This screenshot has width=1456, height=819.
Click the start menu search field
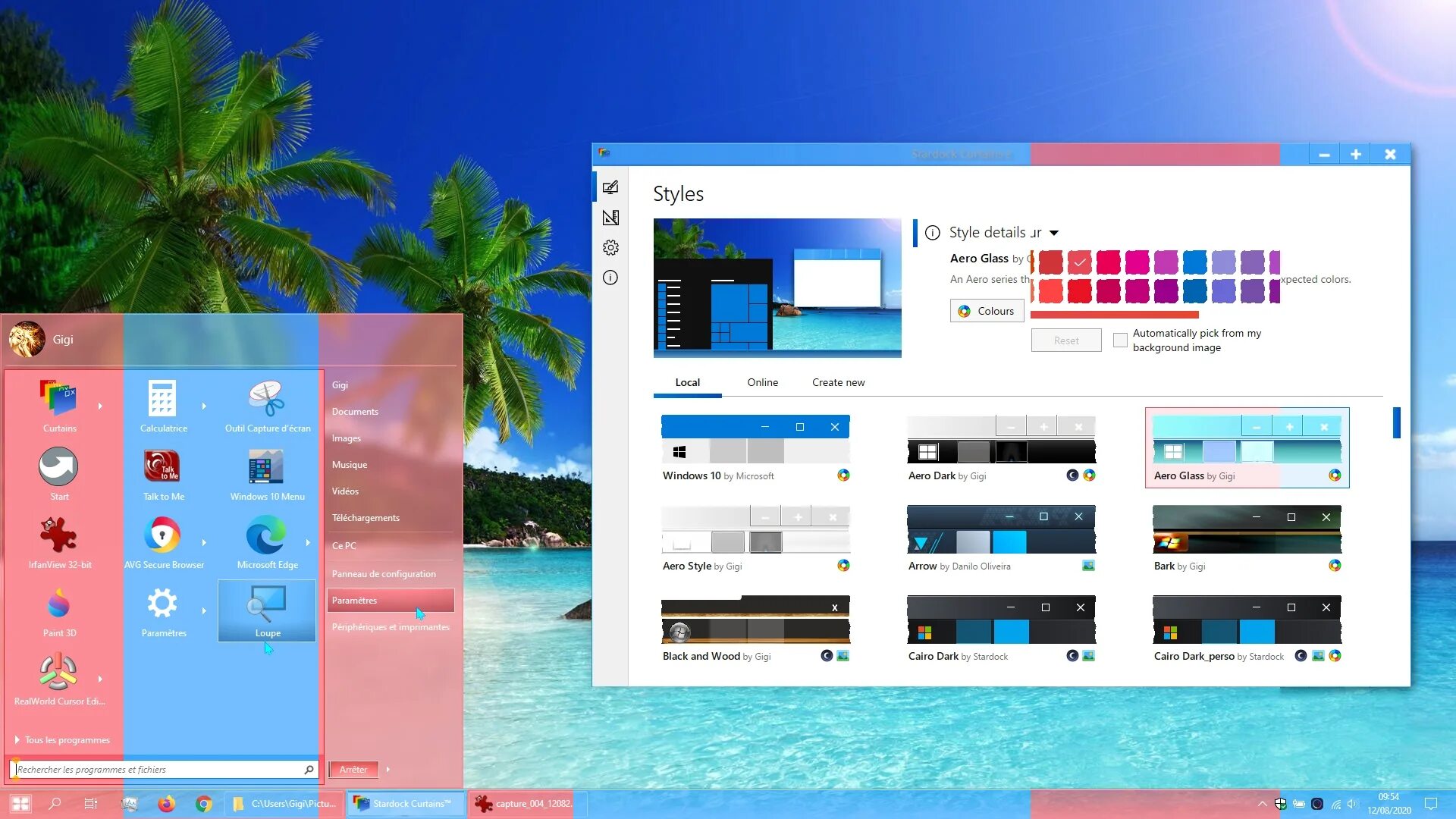[158, 769]
